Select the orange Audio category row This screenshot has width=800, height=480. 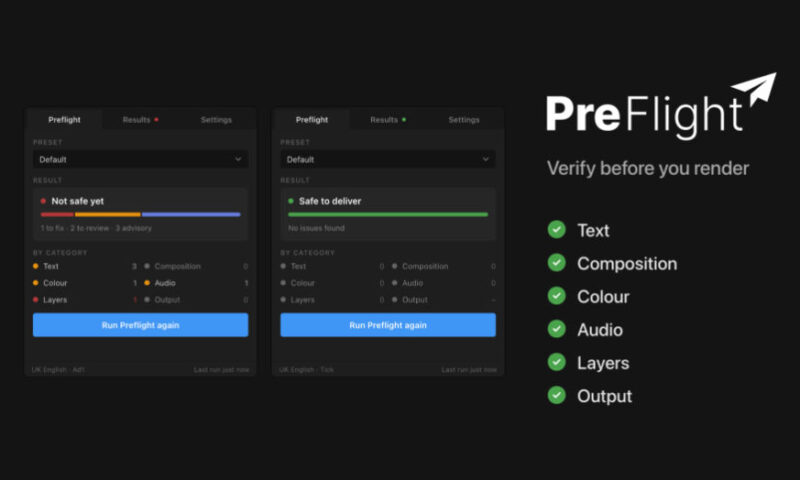(x=196, y=283)
